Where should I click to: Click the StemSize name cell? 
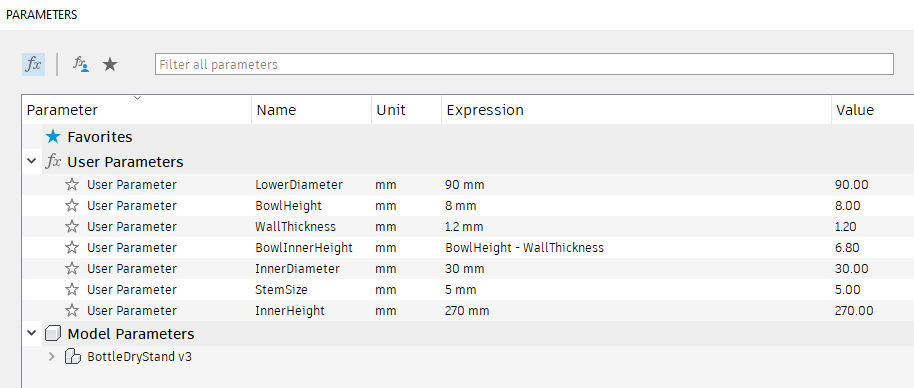coord(282,290)
